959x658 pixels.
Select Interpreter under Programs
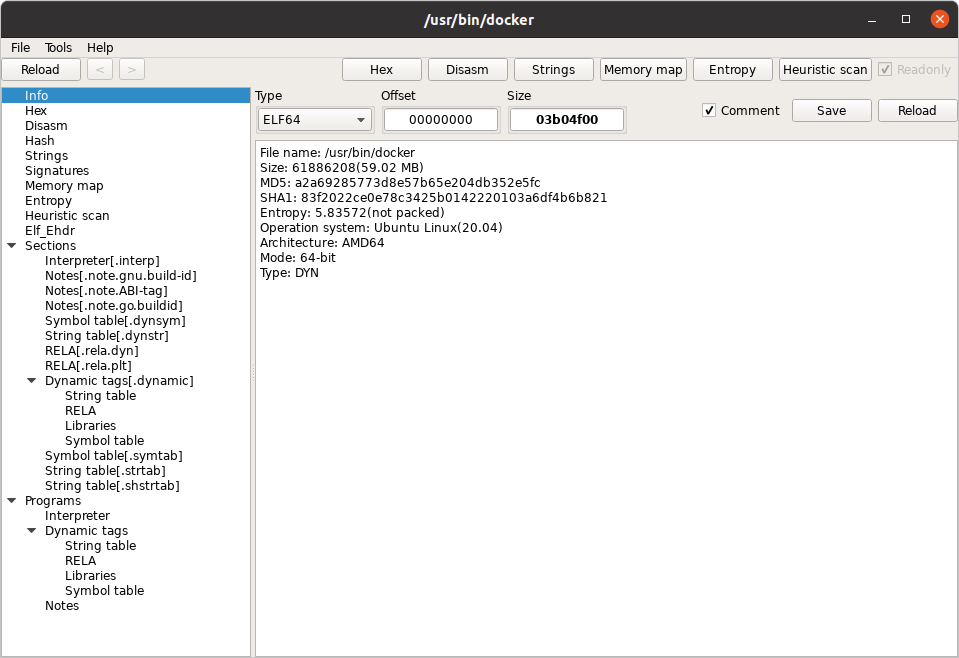[x=78, y=516]
